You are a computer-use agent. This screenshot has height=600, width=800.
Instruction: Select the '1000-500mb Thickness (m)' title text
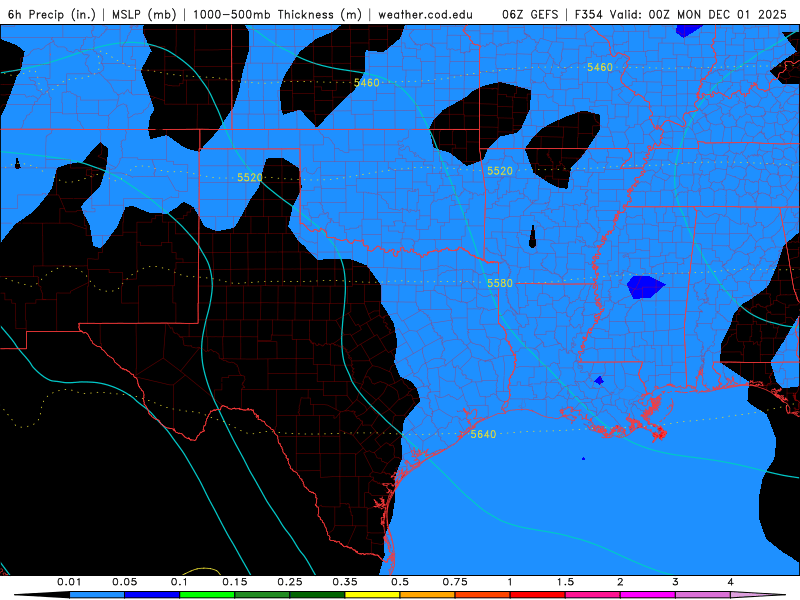[277, 14]
